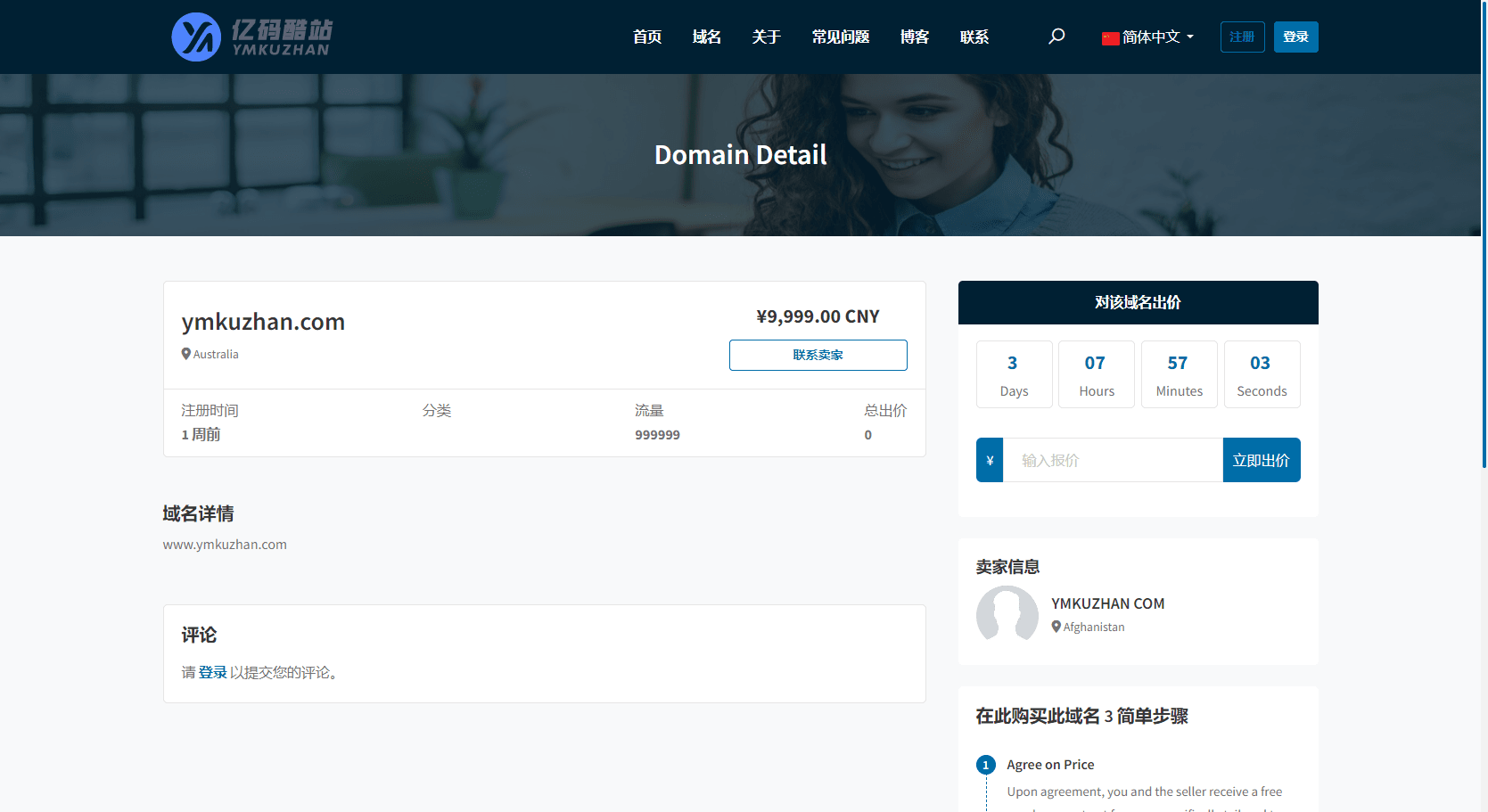The image size is (1488, 812).
Task: Click the Australia location text
Action: tap(216, 354)
